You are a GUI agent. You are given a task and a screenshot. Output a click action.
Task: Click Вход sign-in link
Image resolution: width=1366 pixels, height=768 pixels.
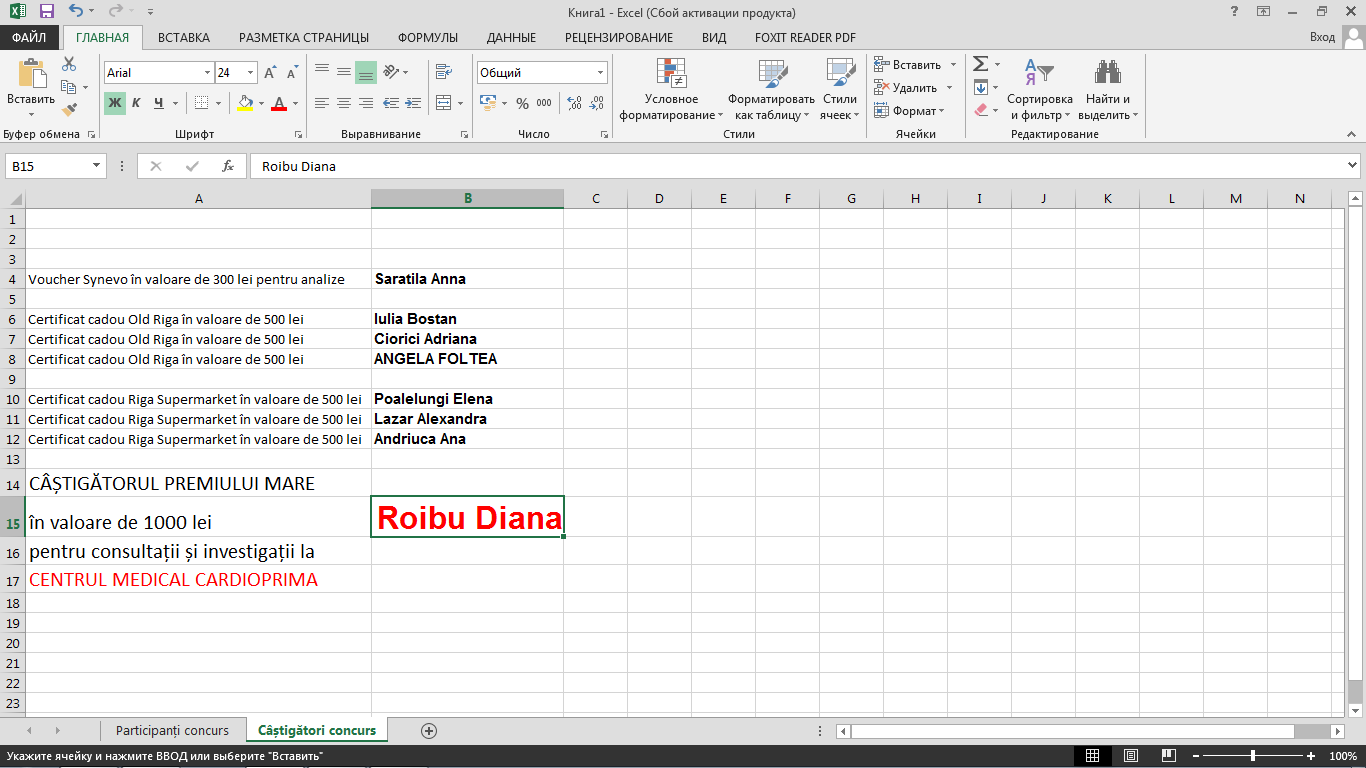(x=1322, y=38)
